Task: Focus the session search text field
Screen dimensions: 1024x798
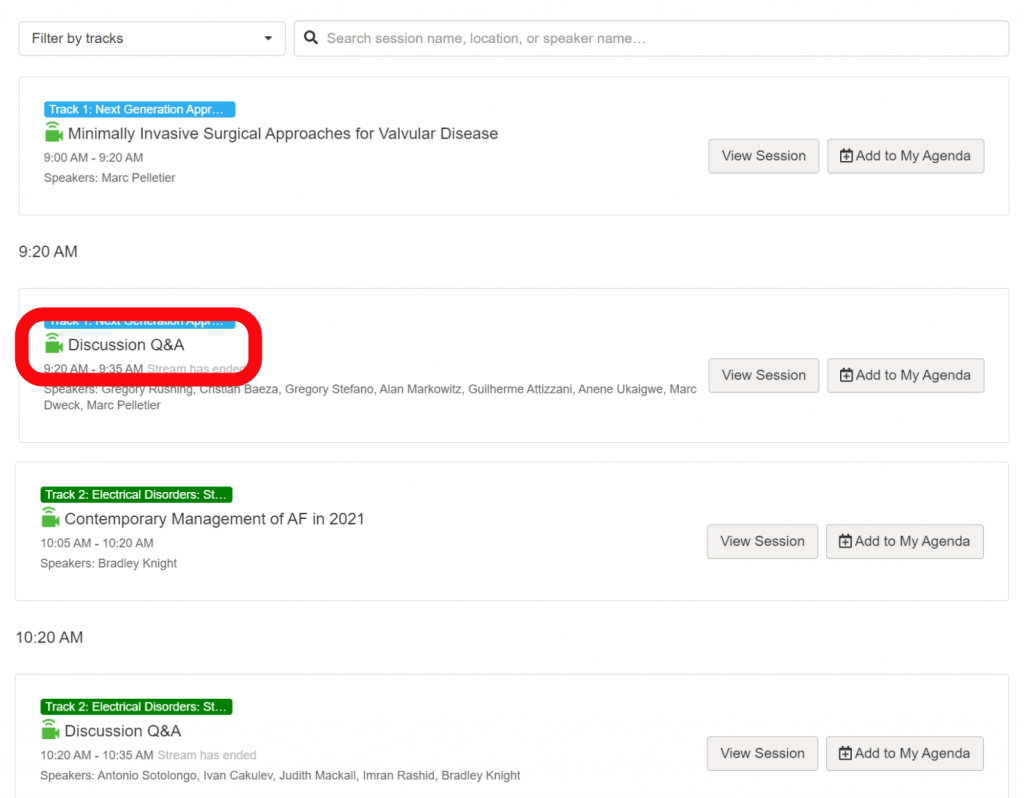Action: pos(660,39)
